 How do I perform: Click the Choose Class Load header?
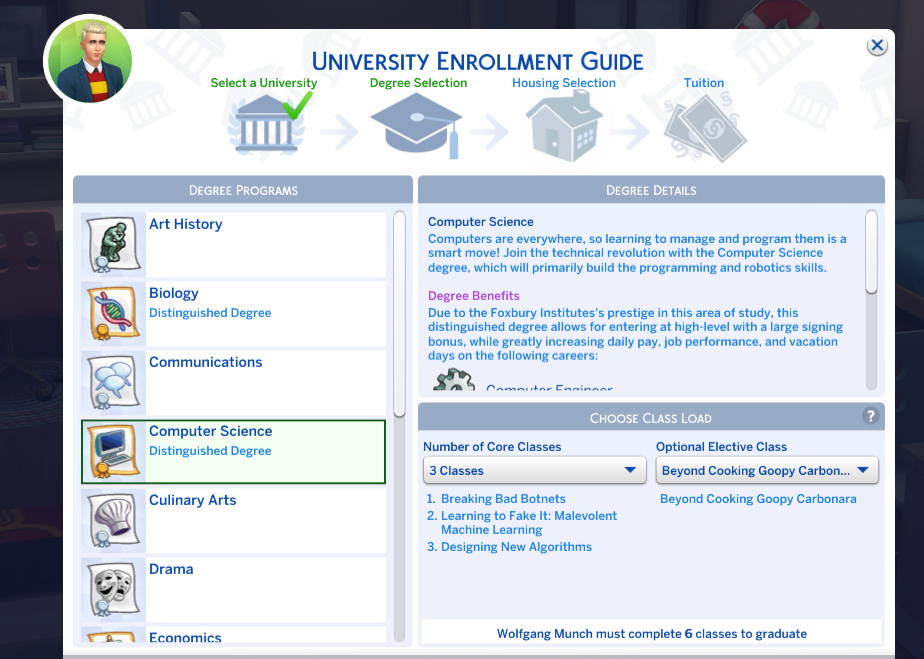tap(651, 418)
